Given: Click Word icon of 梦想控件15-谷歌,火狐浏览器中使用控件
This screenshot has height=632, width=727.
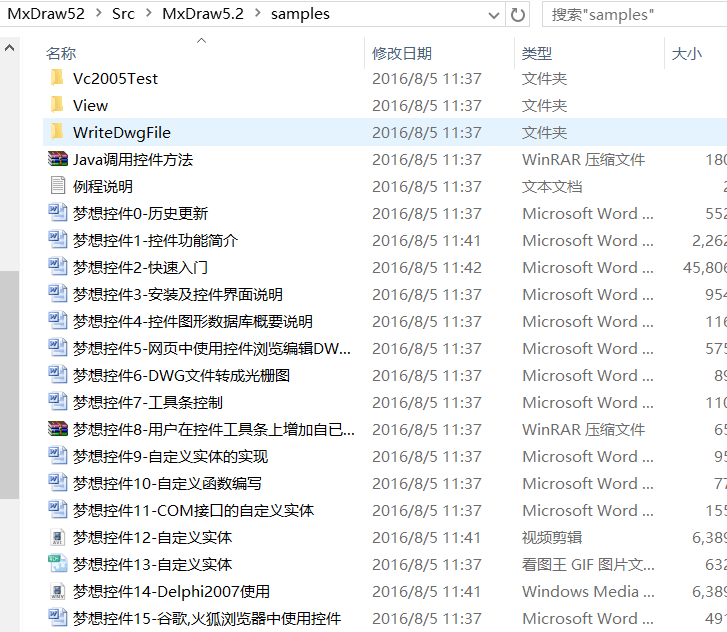Looking at the screenshot, I should (58, 618).
